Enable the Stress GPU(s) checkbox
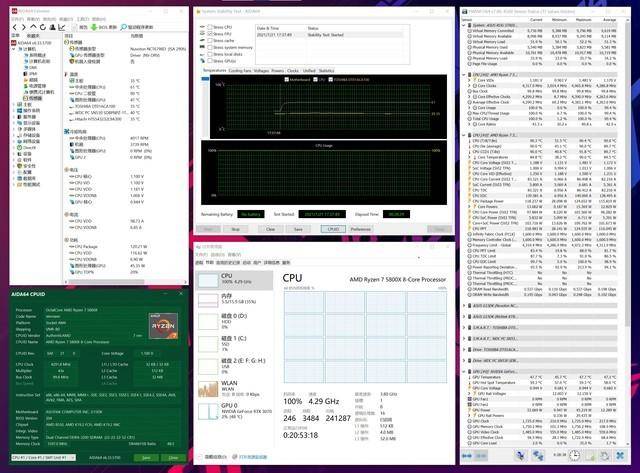This screenshot has height=473, width=640. (210, 61)
